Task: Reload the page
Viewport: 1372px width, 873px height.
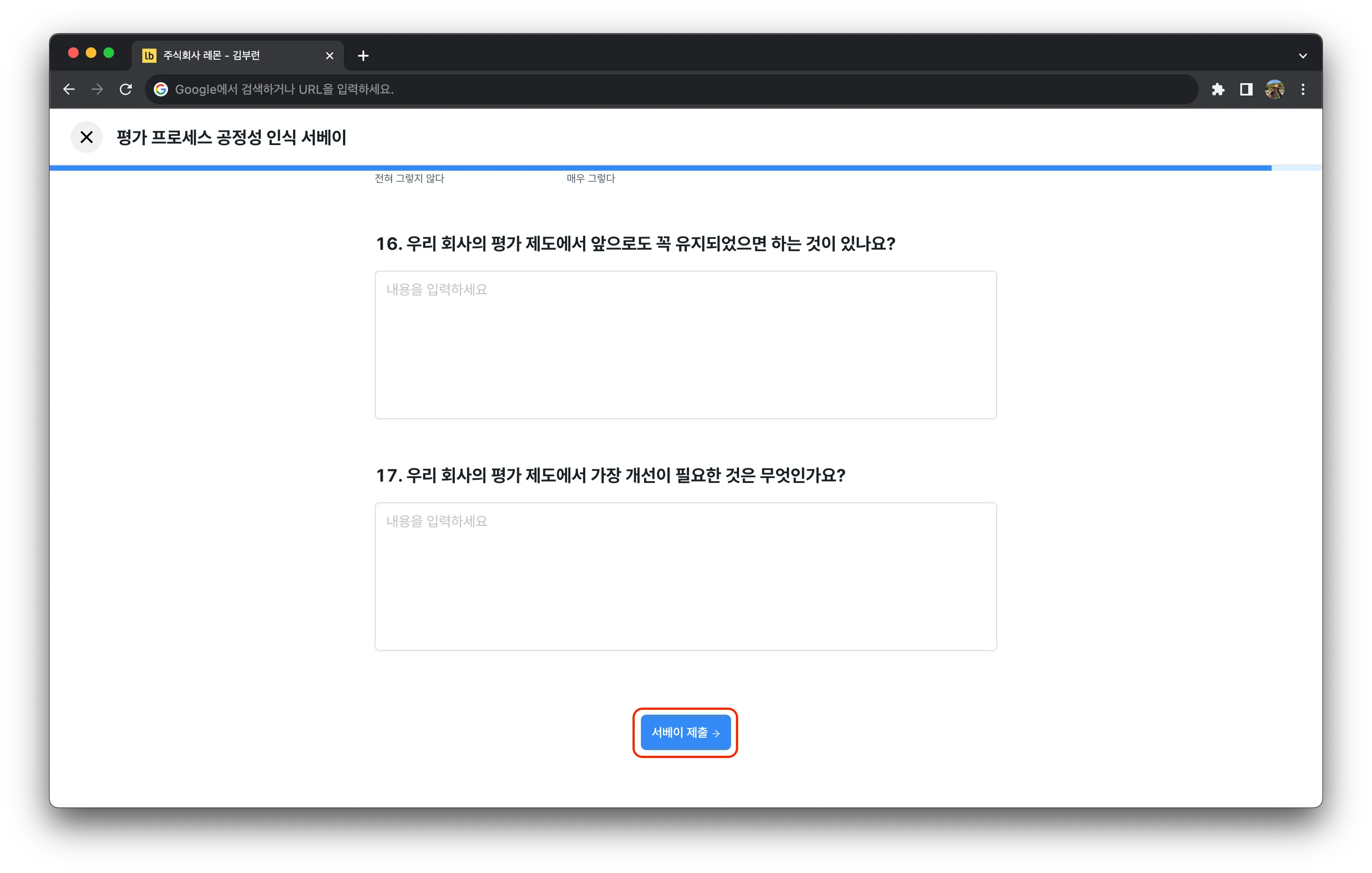Action: (126, 89)
